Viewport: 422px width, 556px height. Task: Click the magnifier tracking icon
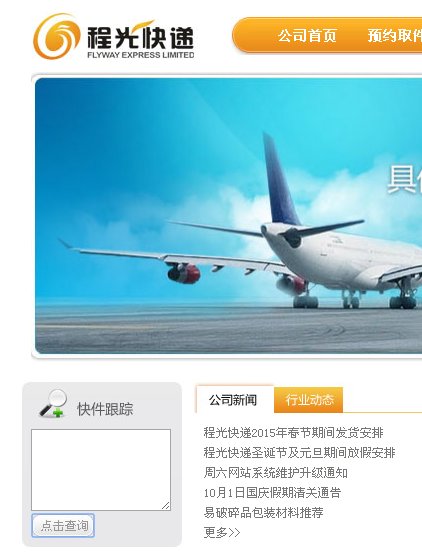(x=53, y=403)
